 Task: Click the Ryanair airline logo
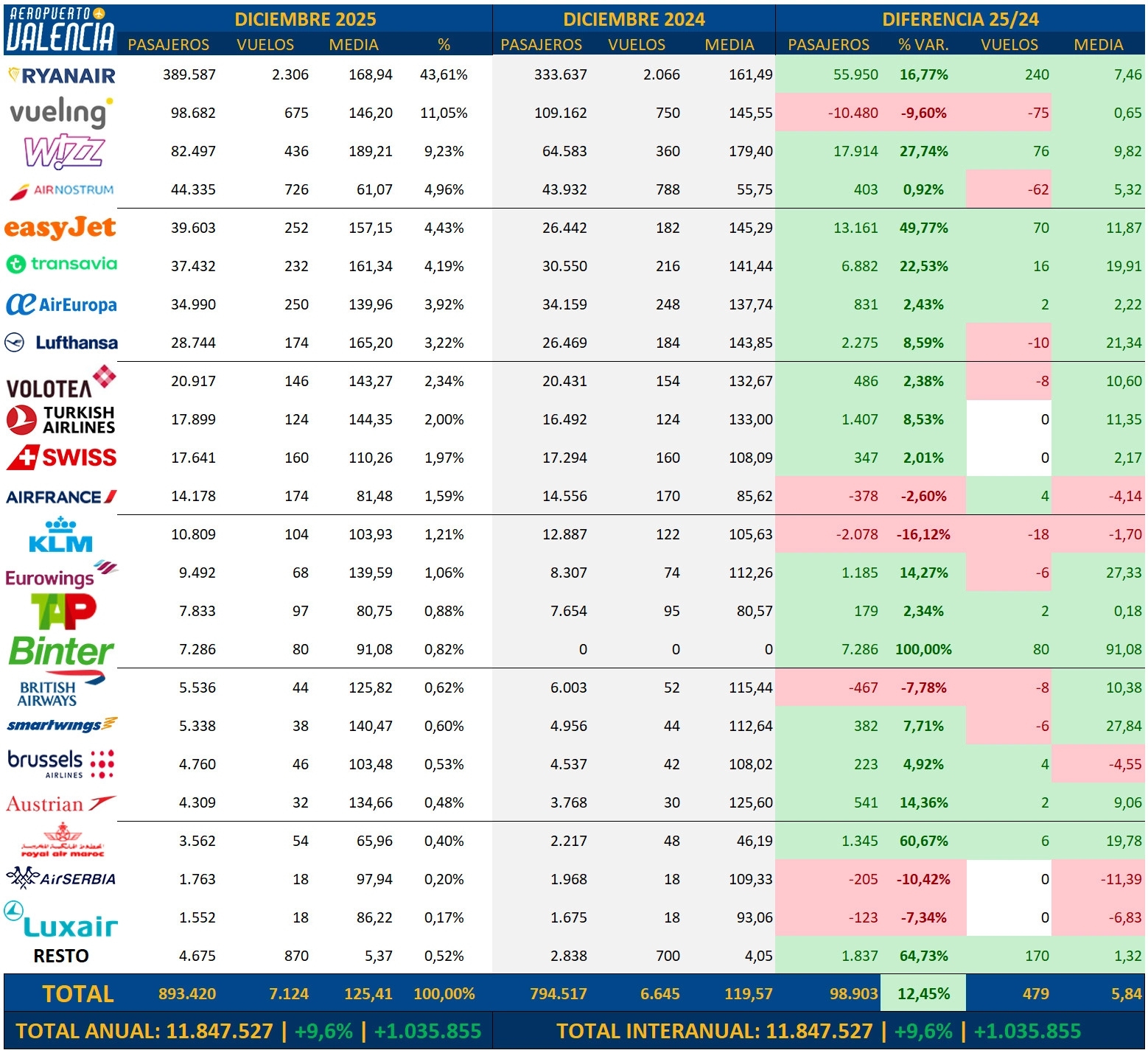(62, 75)
